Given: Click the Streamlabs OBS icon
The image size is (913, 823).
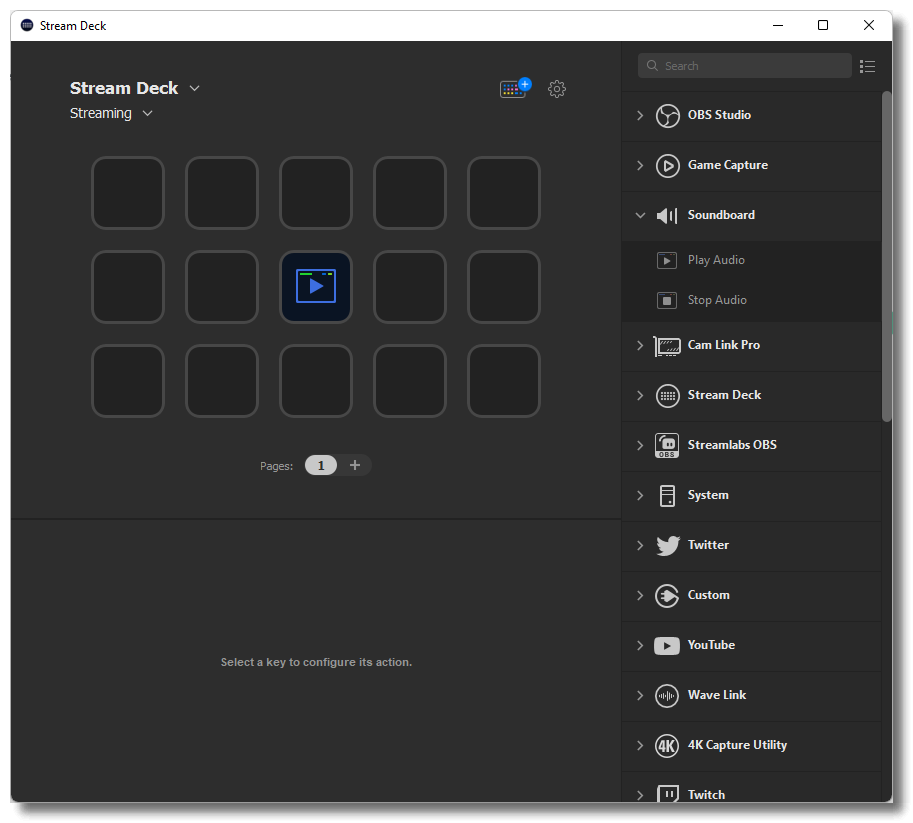Looking at the screenshot, I should [667, 446].
